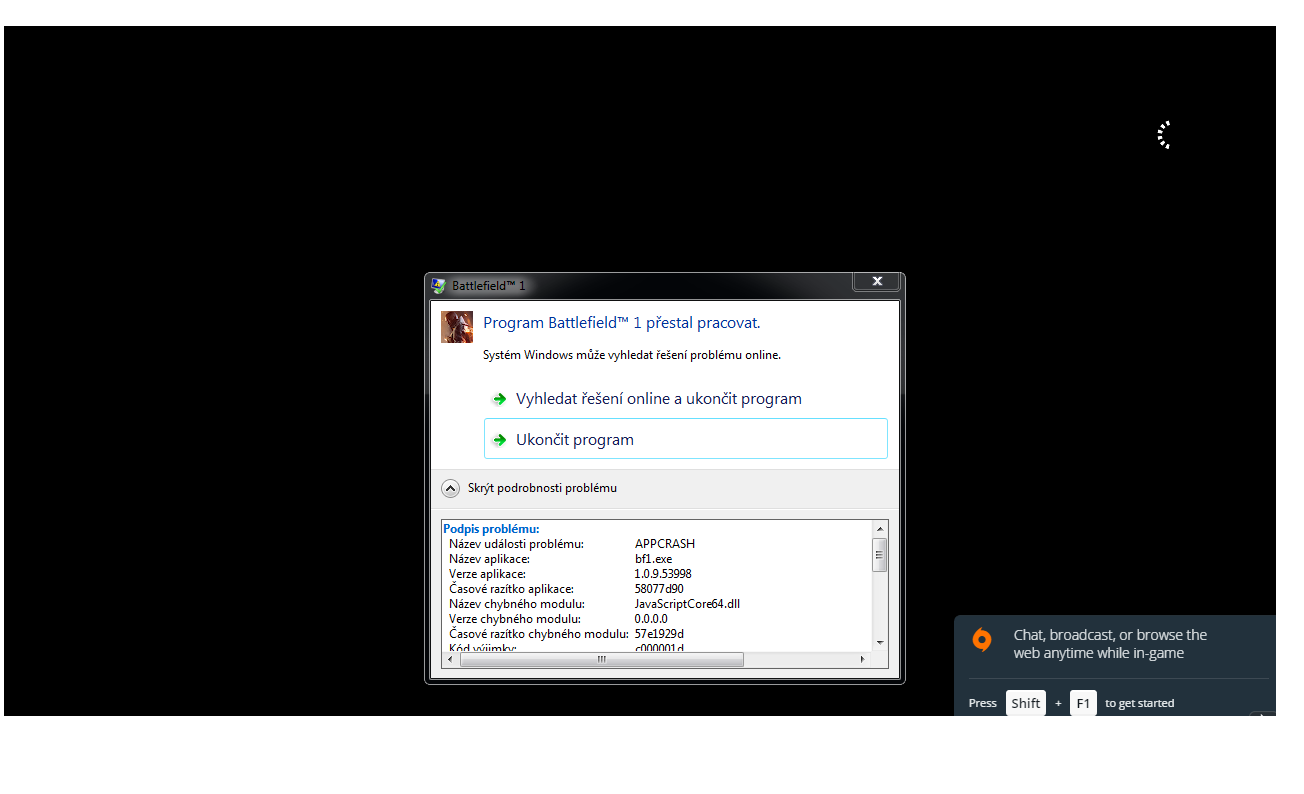Click the 'bf1.exe' value

tap(654, 559)
